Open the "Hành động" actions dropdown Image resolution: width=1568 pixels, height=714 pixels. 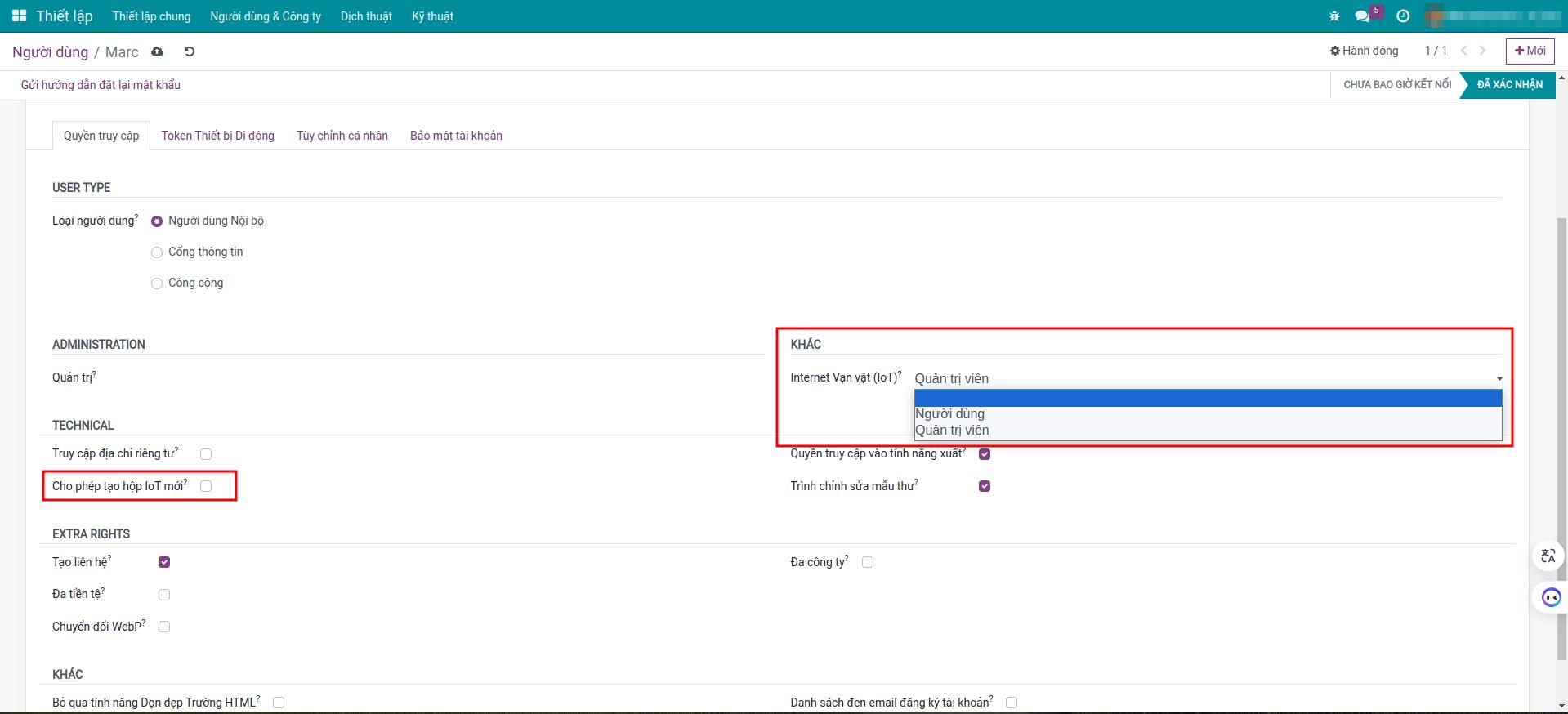[x=1364, y=51]
